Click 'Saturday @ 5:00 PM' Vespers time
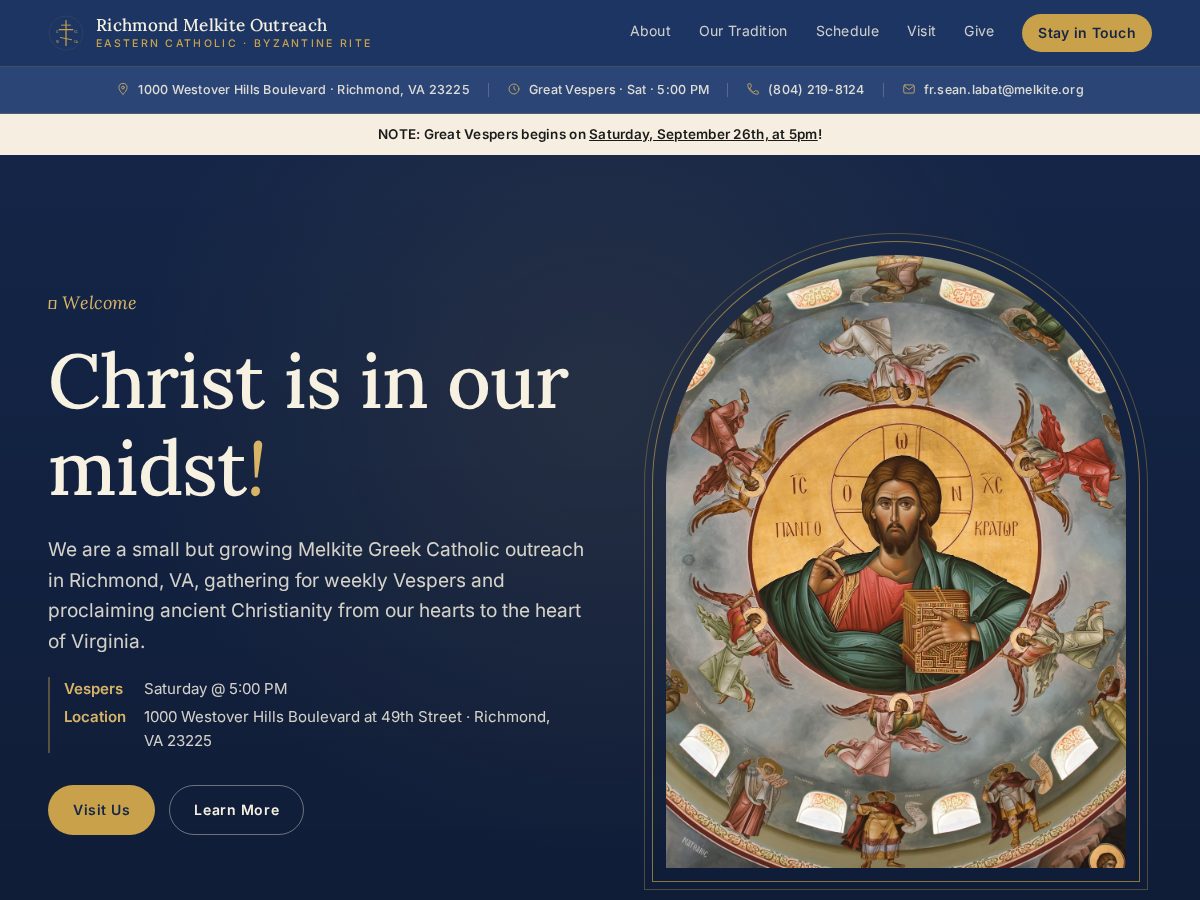 (215, 689)
